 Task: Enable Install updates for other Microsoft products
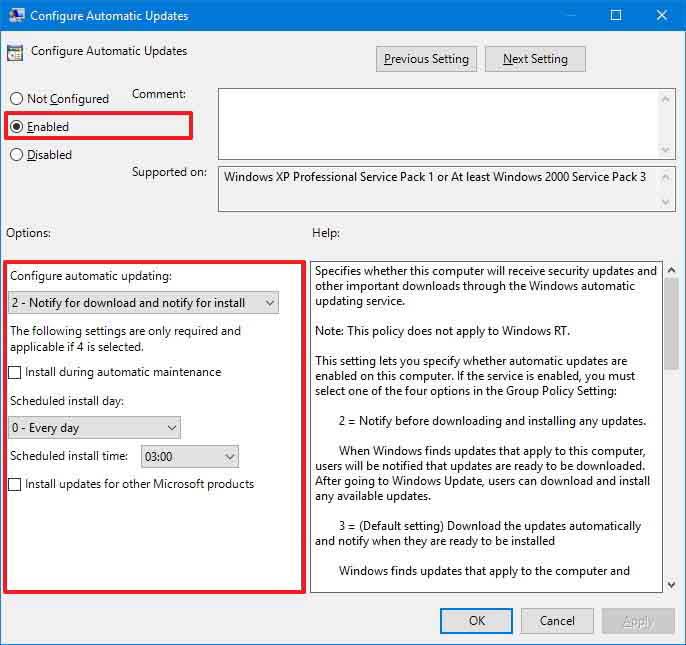(15, 484)
